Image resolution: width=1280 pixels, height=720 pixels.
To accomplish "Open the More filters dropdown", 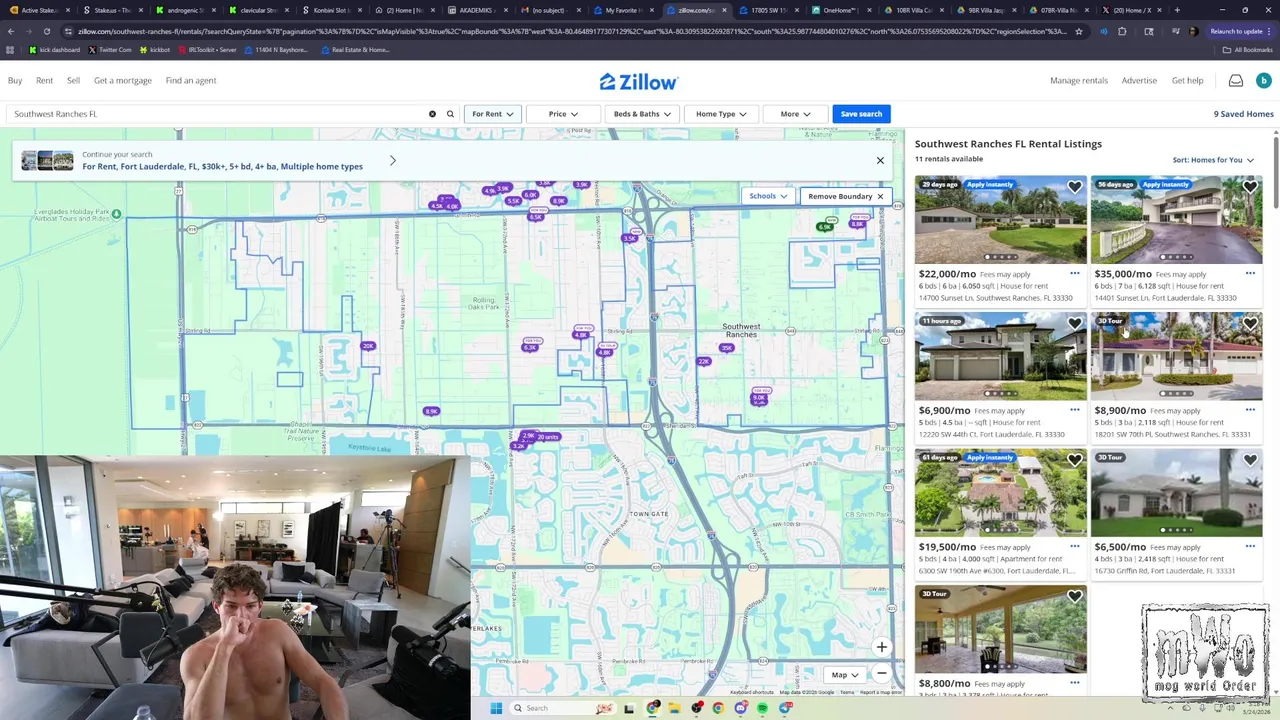I will click(795, 114).
